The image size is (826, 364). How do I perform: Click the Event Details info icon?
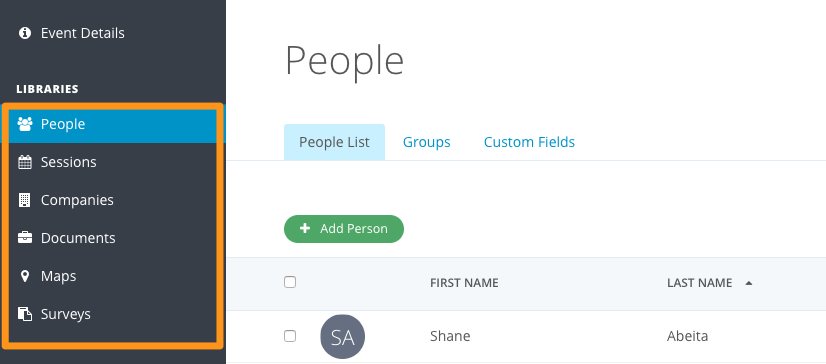click(x=25, y=33)
